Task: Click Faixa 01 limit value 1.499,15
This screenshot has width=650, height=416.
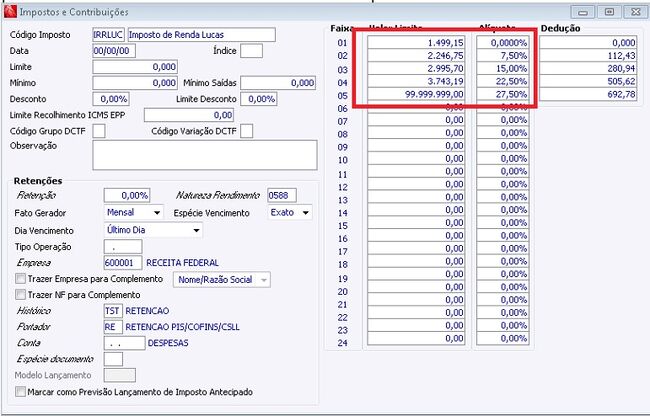Action: pyautogui.click(x=416, y=43)
